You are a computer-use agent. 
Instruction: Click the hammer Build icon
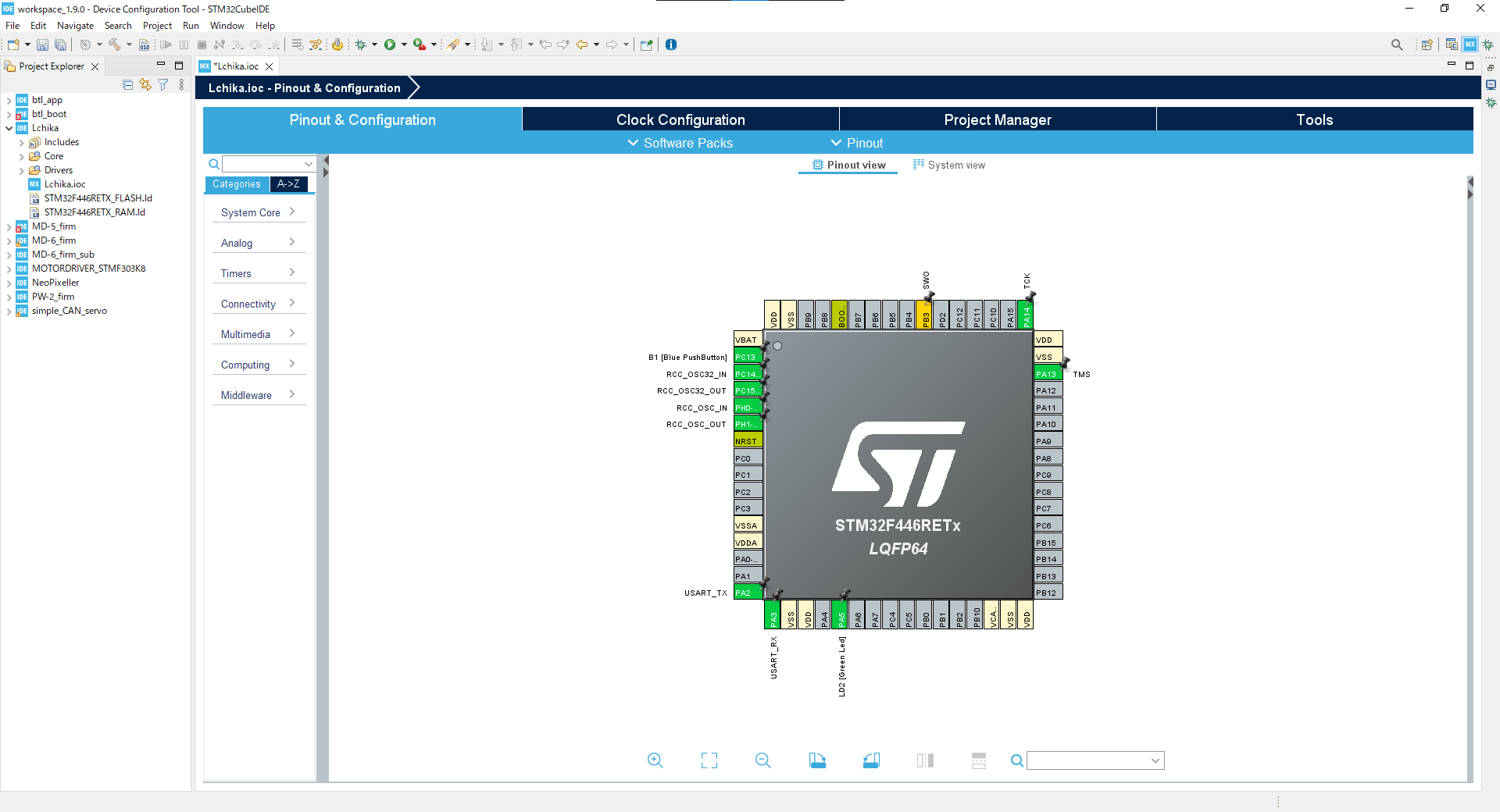115,45
